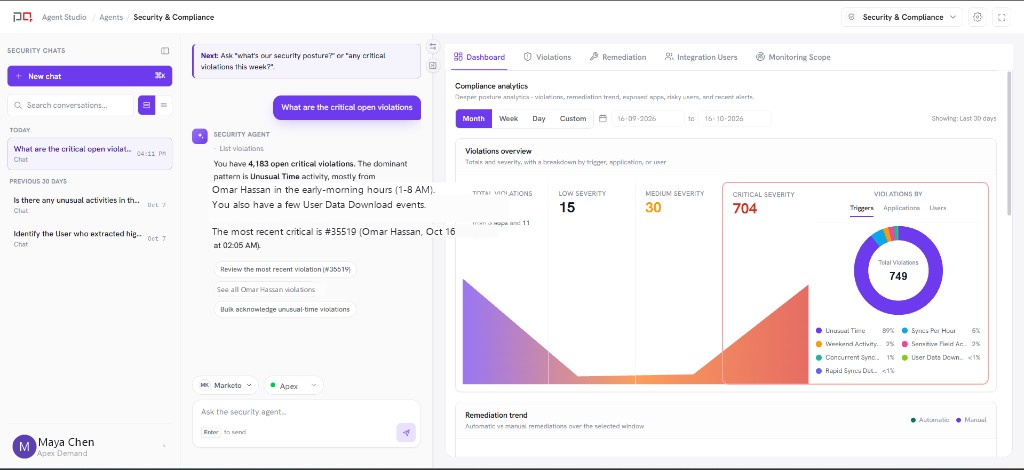This screenshot has height=470, width=1024.
Task: Open the unusual activities chat from Oct 7
Action: click(89, 204)
